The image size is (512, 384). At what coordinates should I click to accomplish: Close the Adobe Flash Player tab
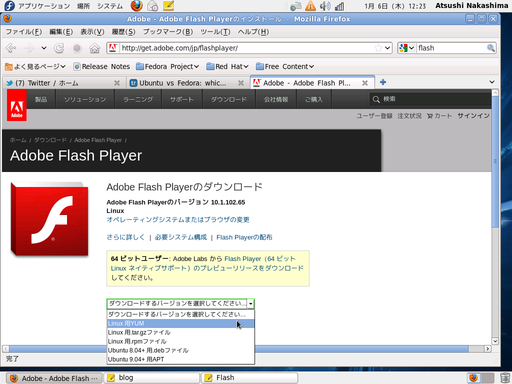[x=365, y=83]
